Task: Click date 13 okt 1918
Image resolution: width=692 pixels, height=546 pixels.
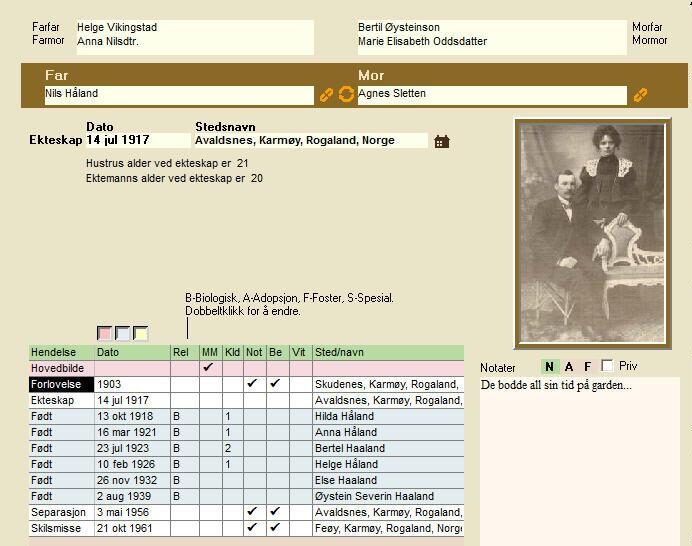Action: pyautogui.click(x=125, y=416)
